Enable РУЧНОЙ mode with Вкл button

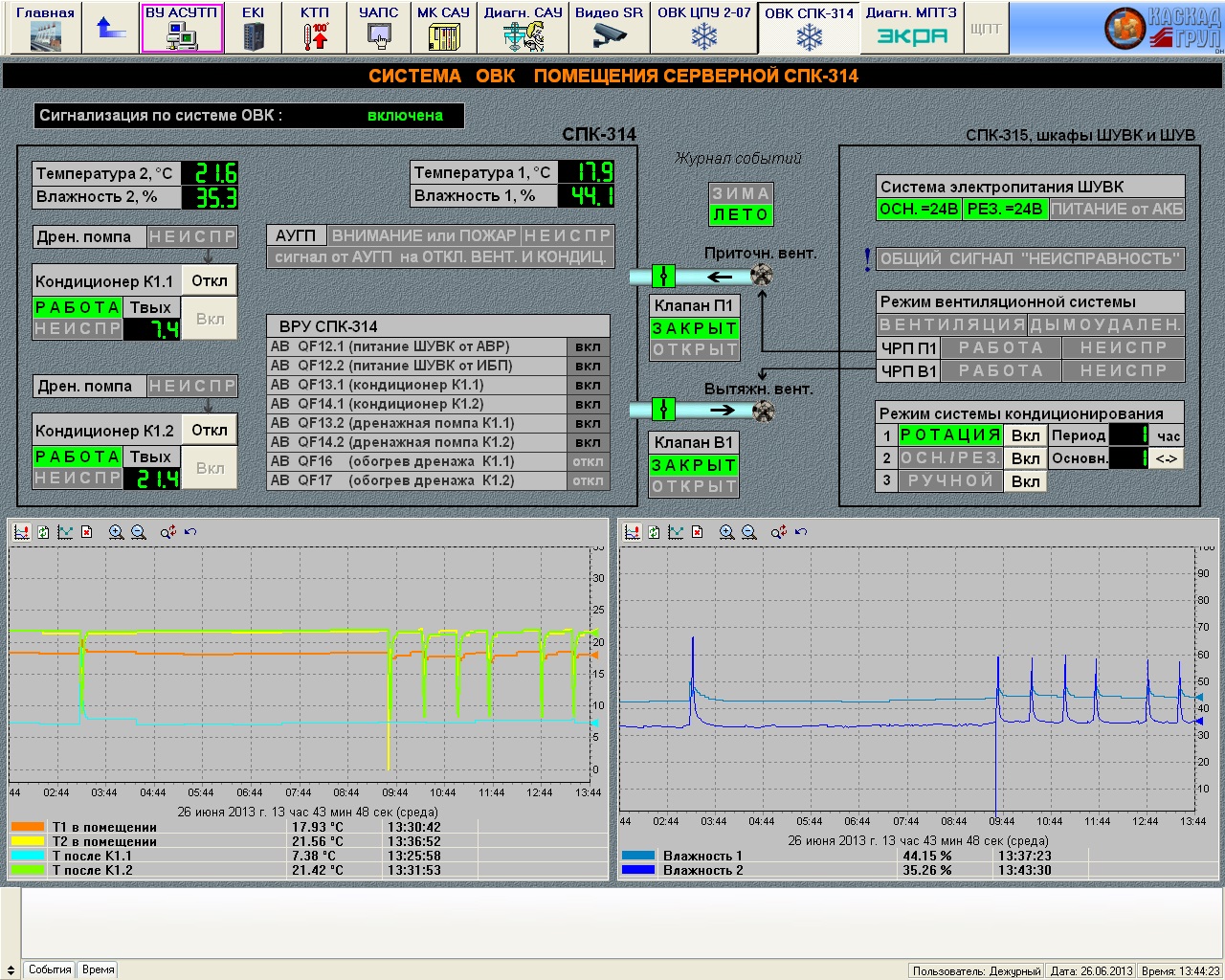coord(1025,481)
